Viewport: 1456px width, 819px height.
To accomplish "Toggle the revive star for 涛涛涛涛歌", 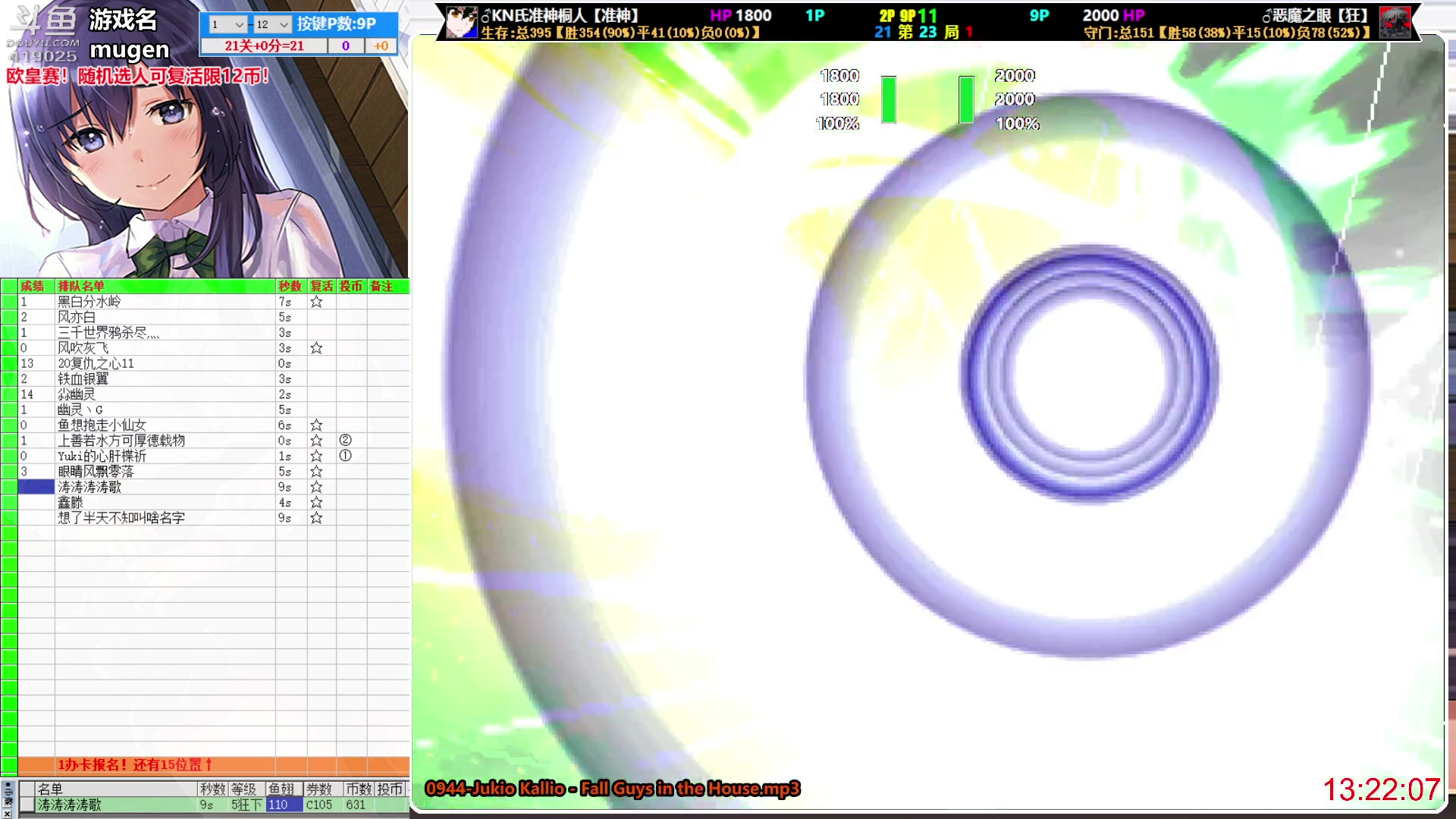I will point(316,487).
